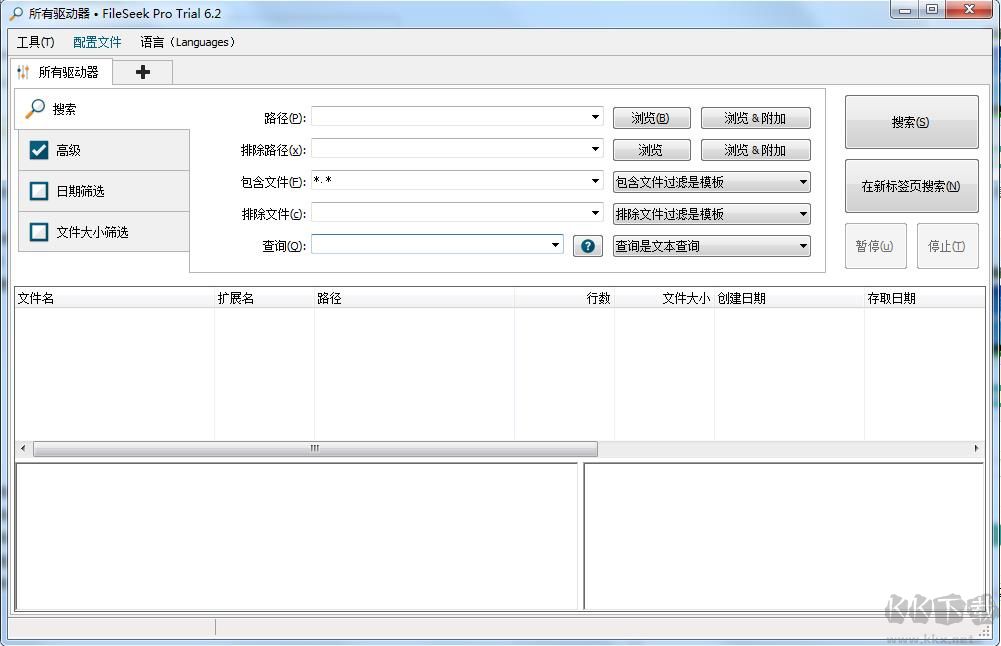Enable the 日期筛选 checkbox

pyautogui.click(x=38, y=191)
